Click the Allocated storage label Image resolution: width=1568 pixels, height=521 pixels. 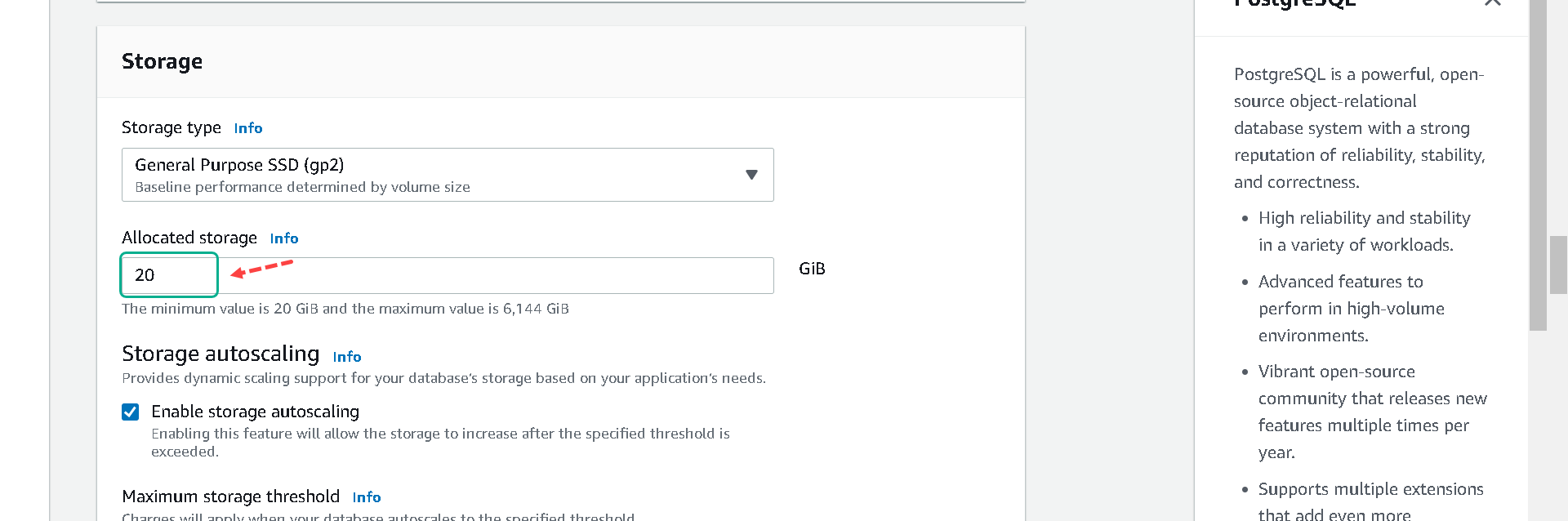(x=189, y=238)
